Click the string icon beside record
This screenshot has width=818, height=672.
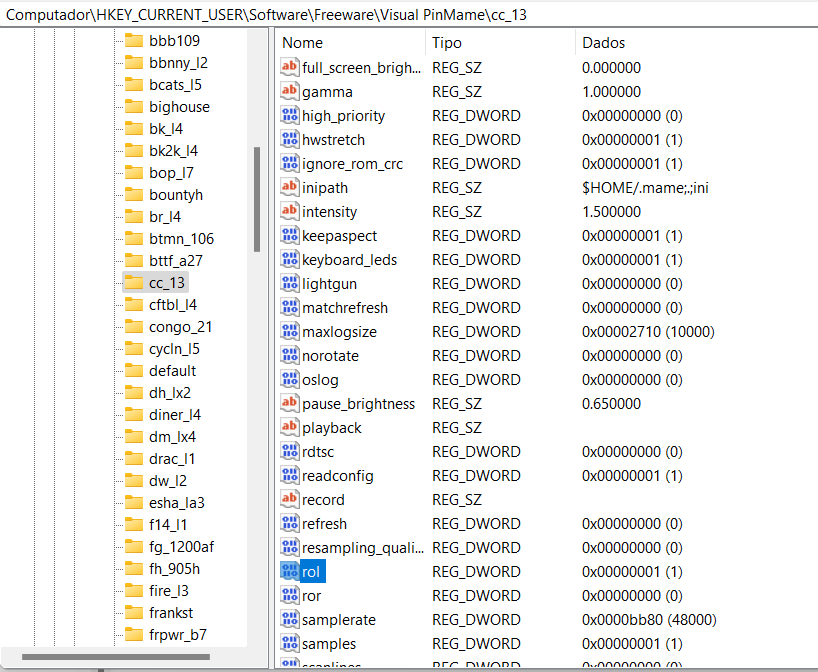(x=290, y=499)
